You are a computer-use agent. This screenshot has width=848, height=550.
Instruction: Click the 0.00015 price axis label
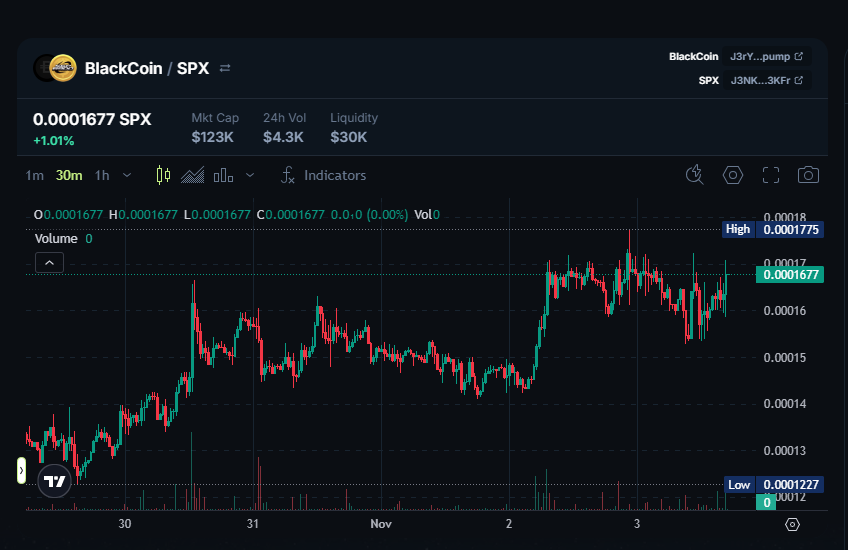[785, 357]
